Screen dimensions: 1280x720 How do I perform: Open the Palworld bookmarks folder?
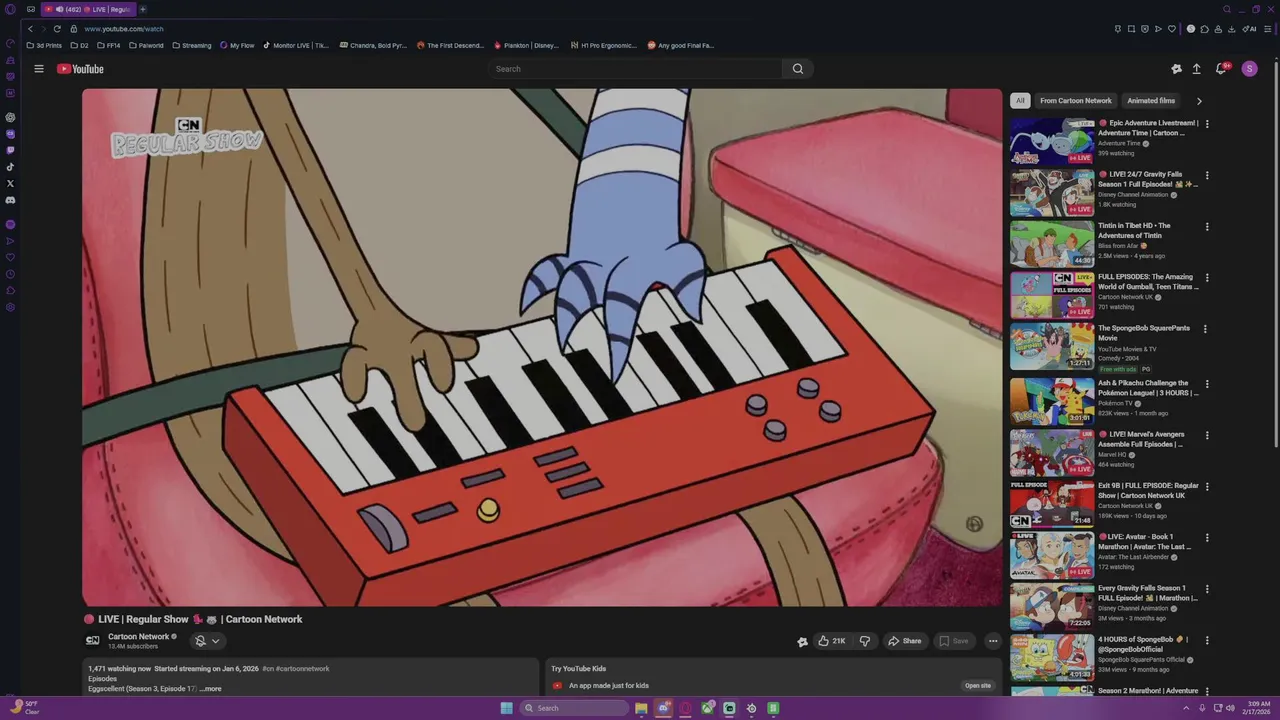(145, 45)
